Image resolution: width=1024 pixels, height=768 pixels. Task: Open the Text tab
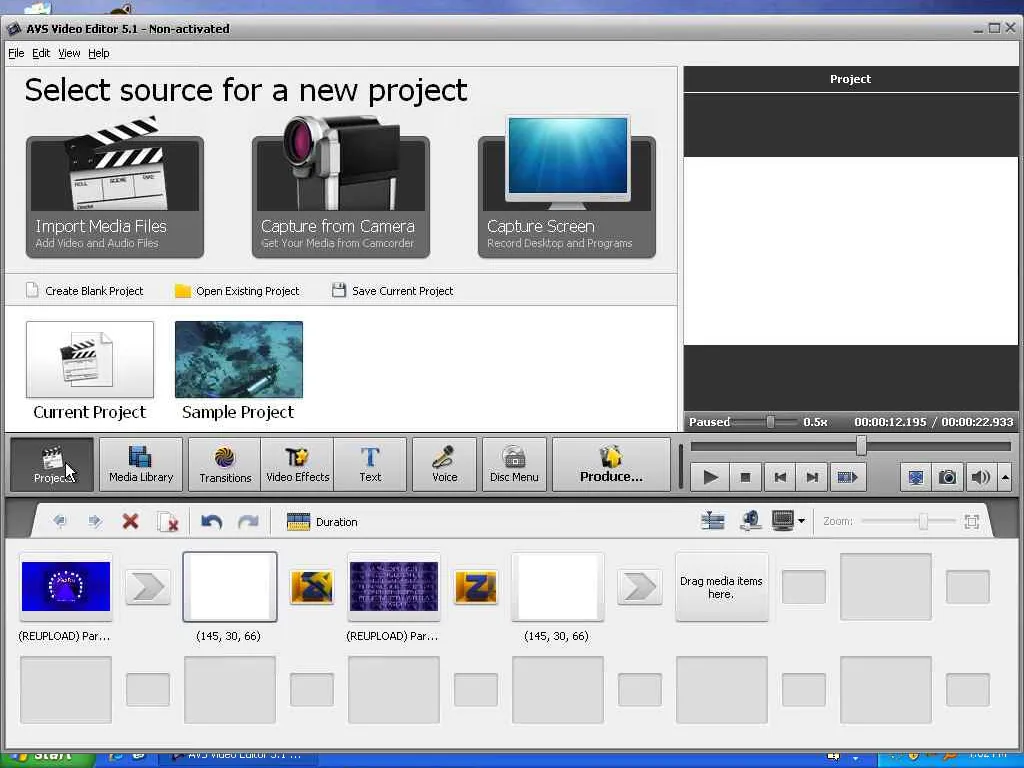pyautogui.click(x=370, y=464)
